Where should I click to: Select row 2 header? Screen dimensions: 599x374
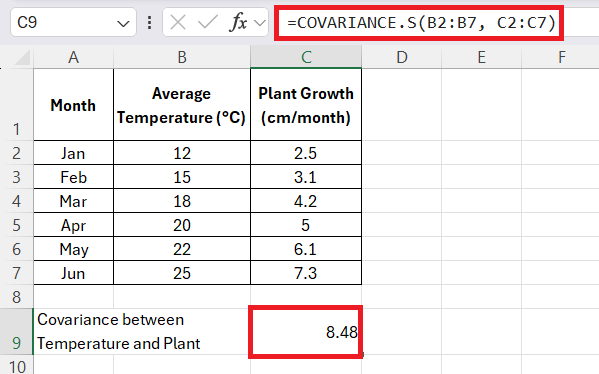(16, 153)
